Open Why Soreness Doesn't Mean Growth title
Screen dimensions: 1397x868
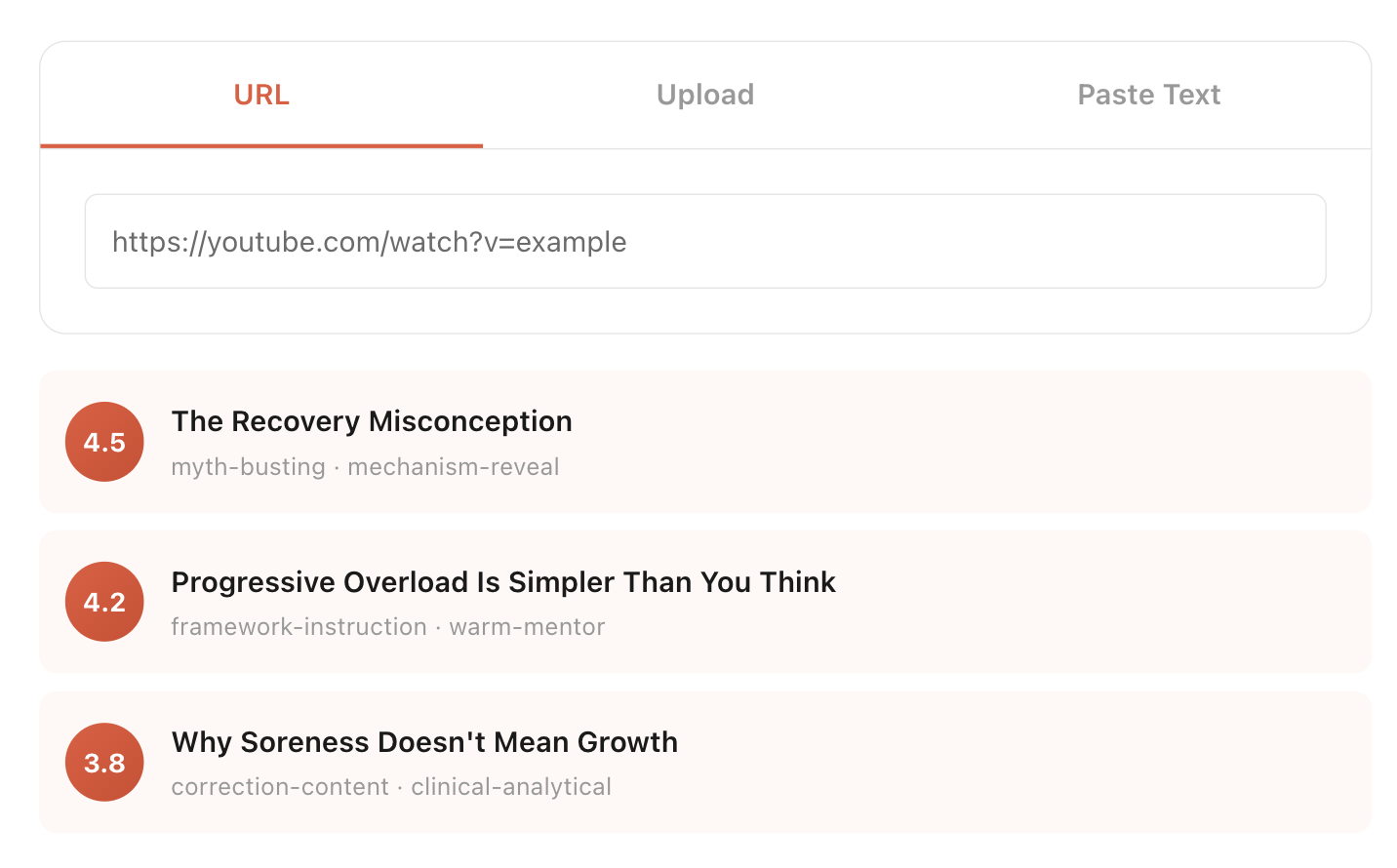424,742
